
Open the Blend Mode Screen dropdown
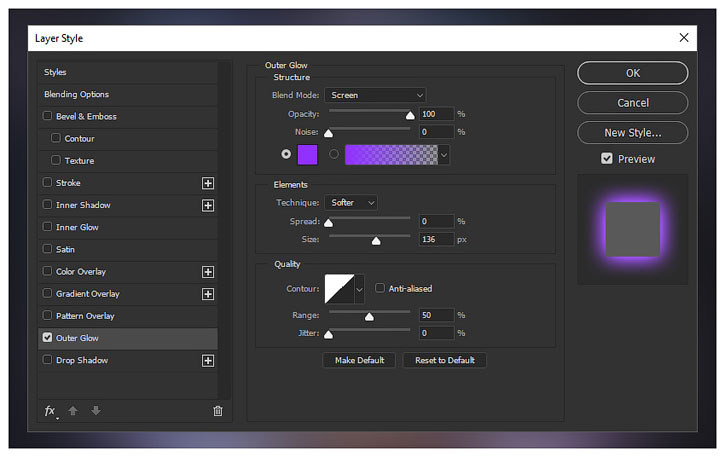click(x=375, y=95)
